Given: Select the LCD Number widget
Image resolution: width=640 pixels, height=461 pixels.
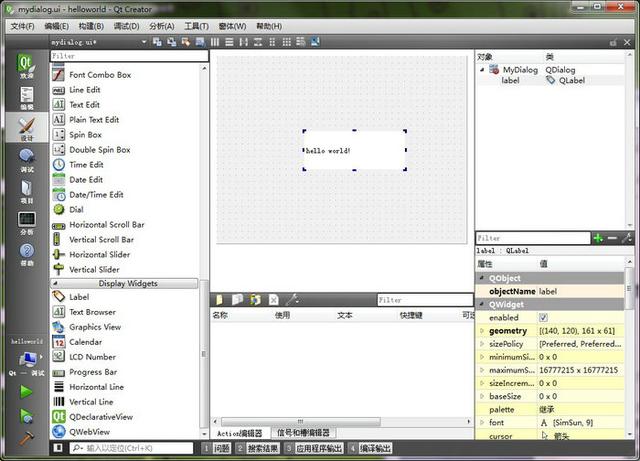Looking at the screenshot, I should pos(92,357).
